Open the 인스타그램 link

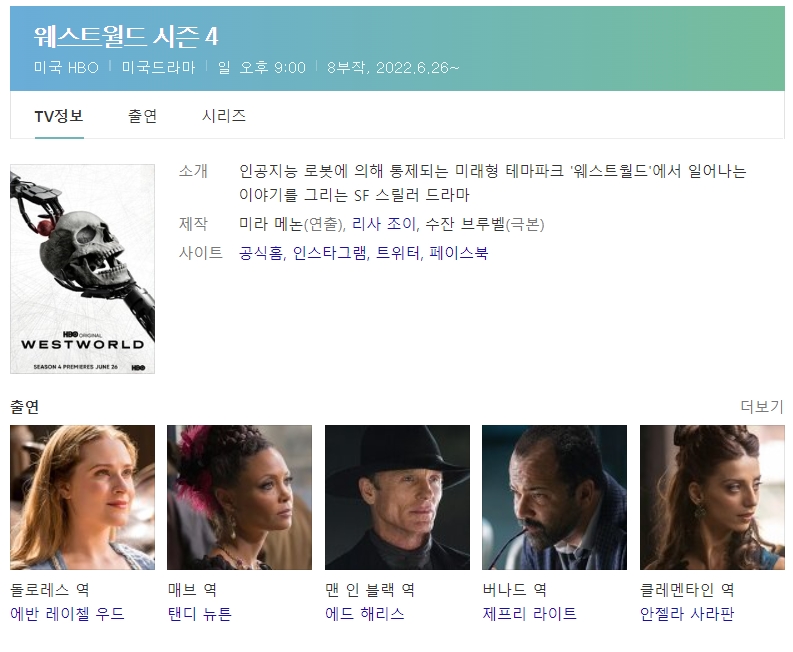click(330, 252)
